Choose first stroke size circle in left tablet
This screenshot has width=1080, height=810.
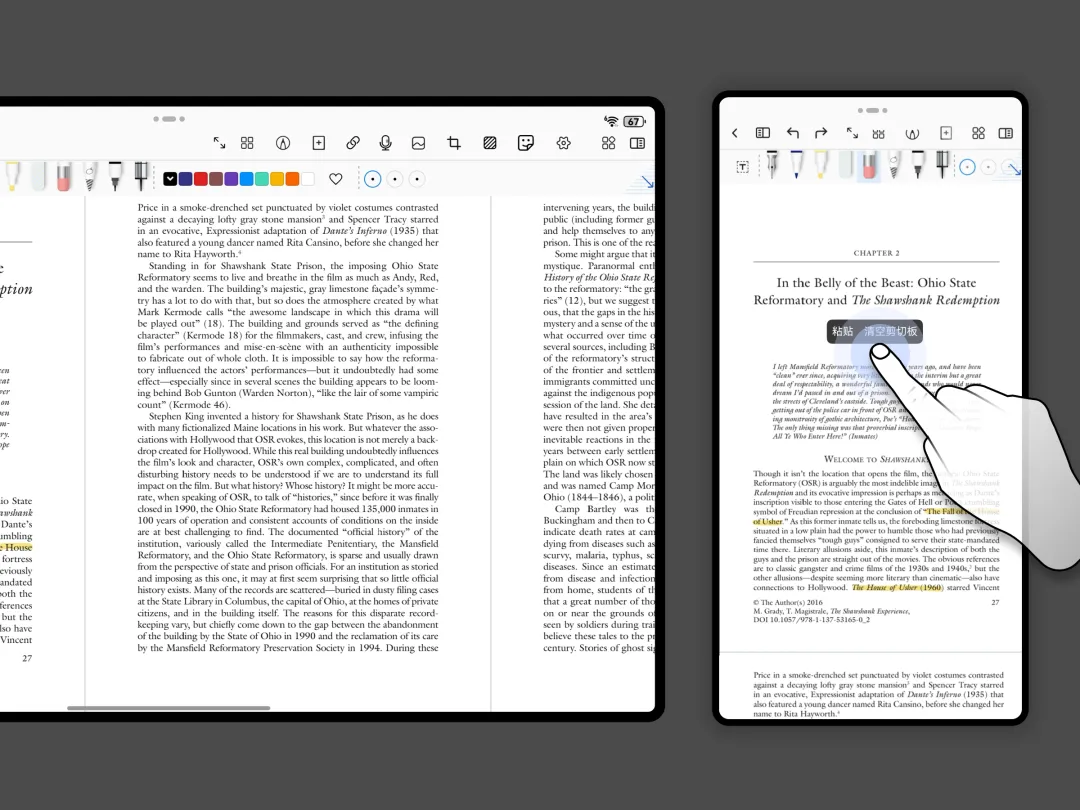[x=373, y=179]
